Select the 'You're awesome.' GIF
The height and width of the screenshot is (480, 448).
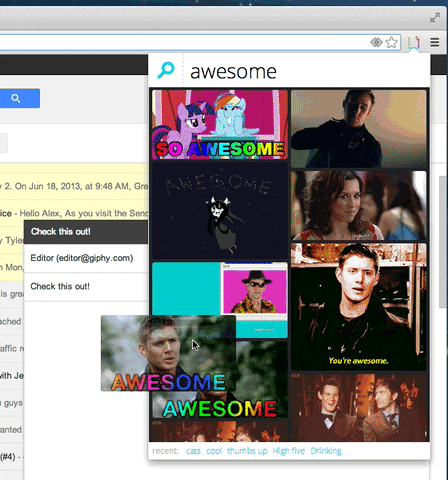(359, 307)
